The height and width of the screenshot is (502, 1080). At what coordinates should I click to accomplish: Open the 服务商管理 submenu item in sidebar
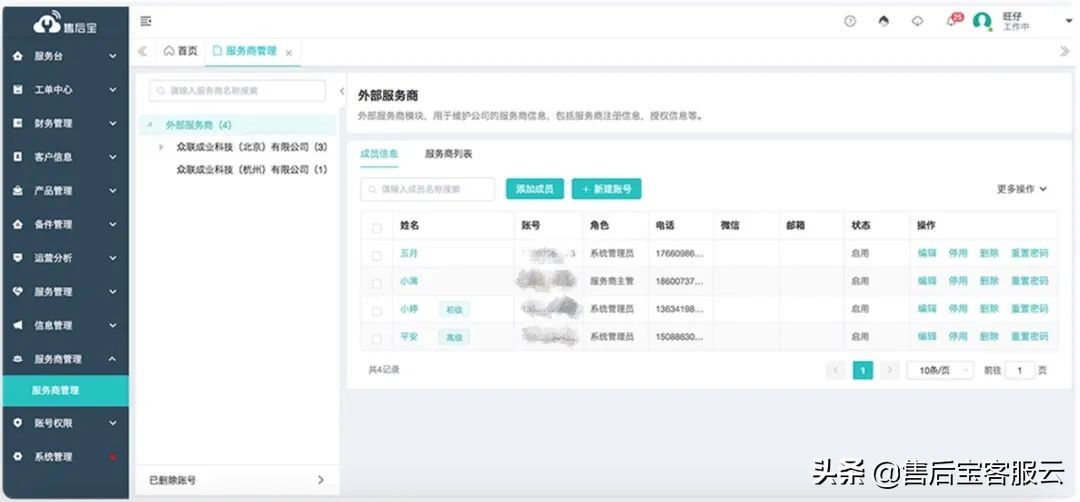pos(64,390)
